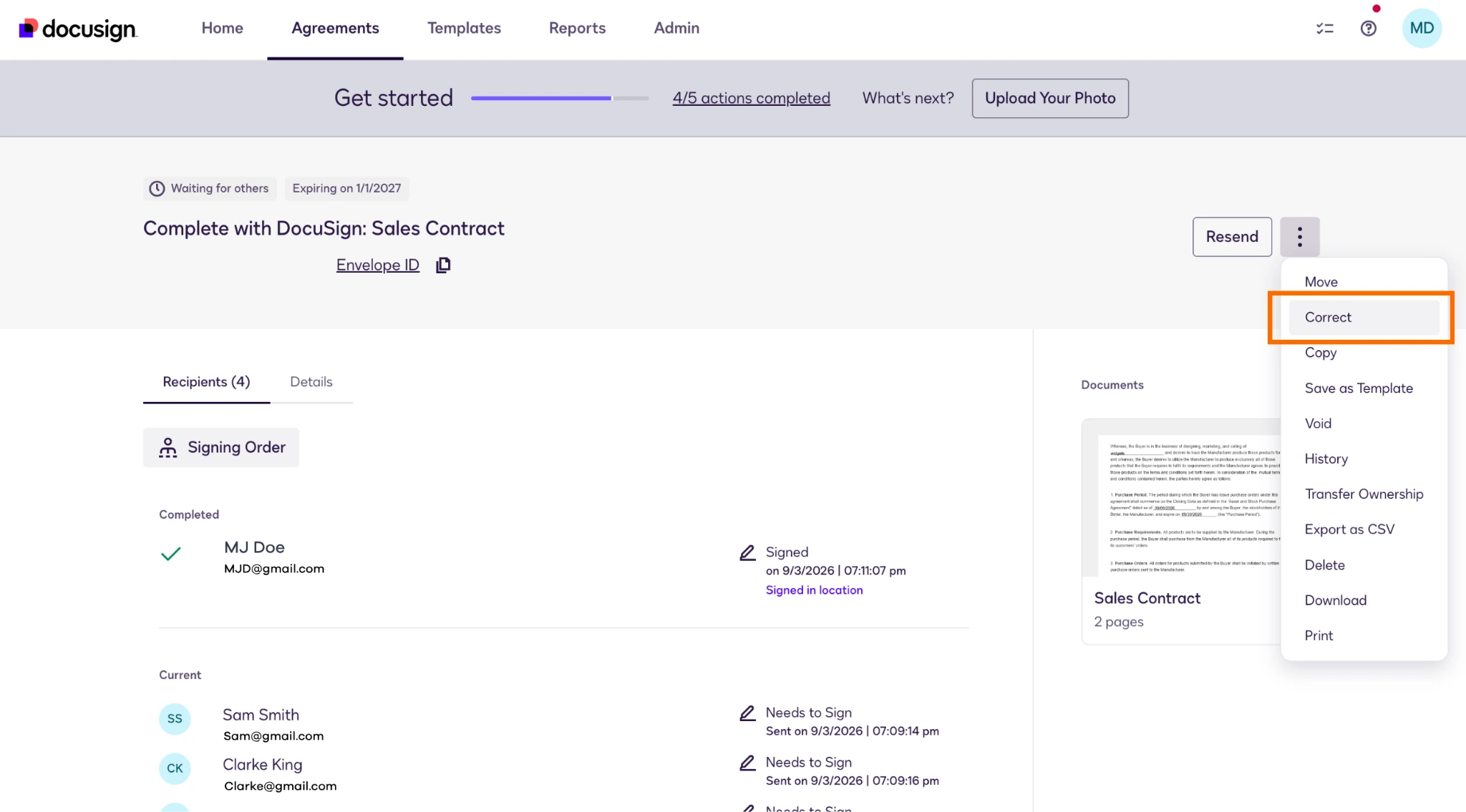Click the Upload Your Photo button

[x=1050, y=99]
